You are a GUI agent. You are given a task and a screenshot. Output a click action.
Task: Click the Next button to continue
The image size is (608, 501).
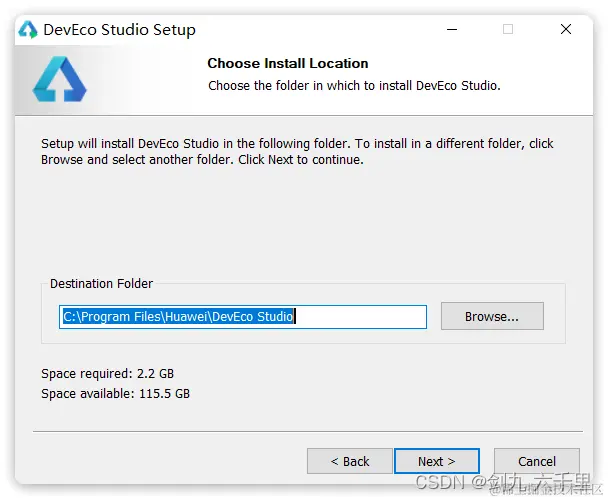tap(437, 461)
